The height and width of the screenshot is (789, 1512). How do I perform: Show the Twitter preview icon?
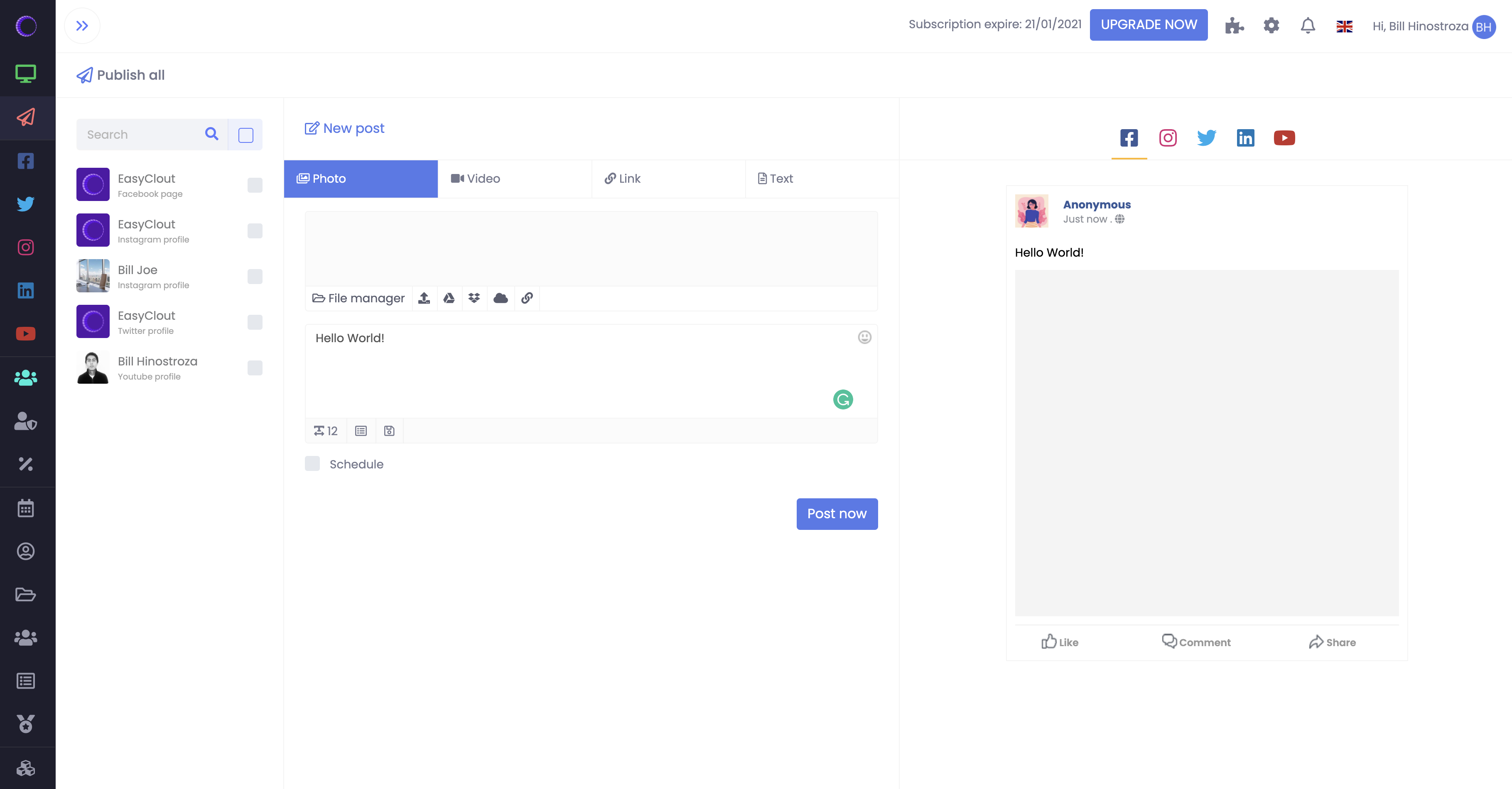pyautogui.click(x=1206, y=138)
